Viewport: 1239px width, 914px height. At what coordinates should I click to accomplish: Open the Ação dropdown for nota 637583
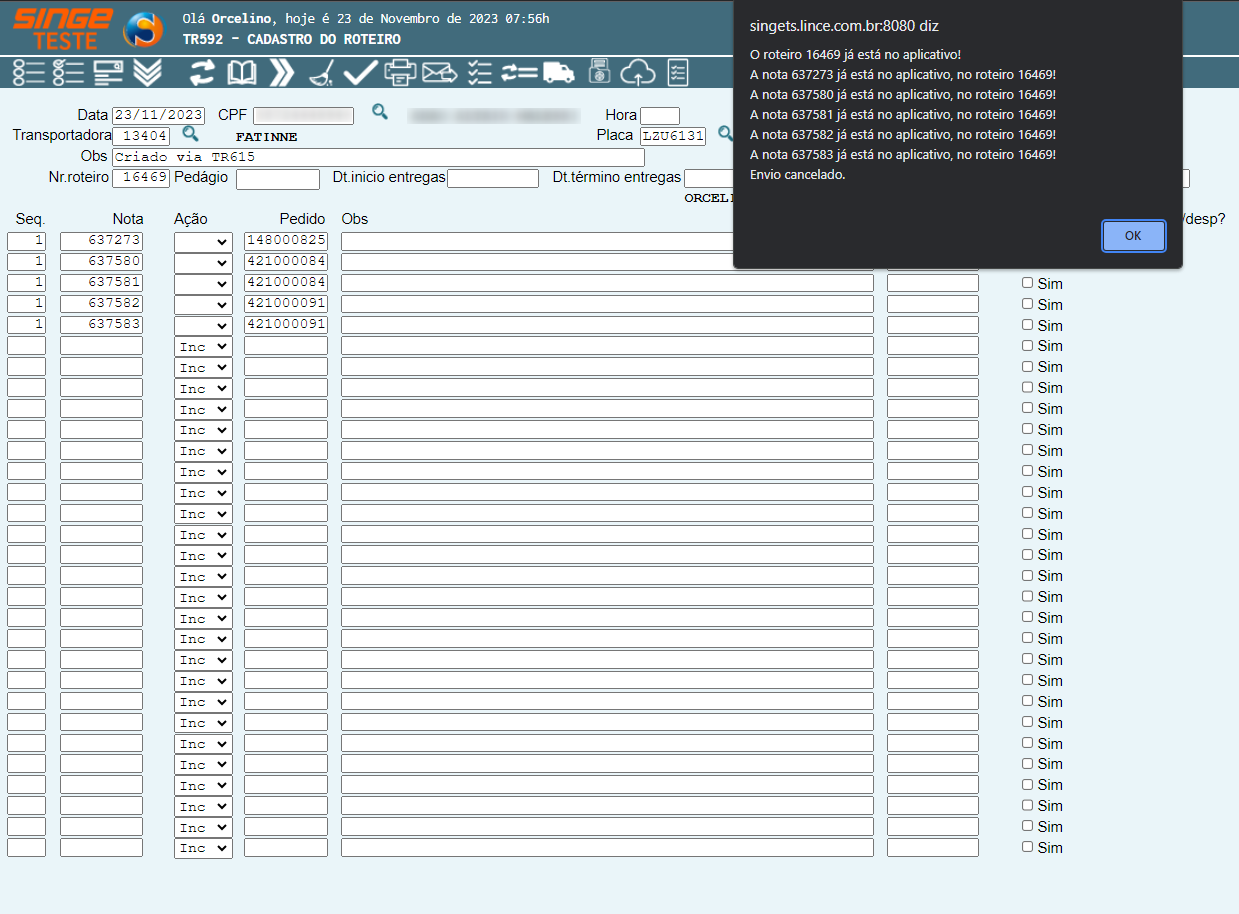coord(203,325)
